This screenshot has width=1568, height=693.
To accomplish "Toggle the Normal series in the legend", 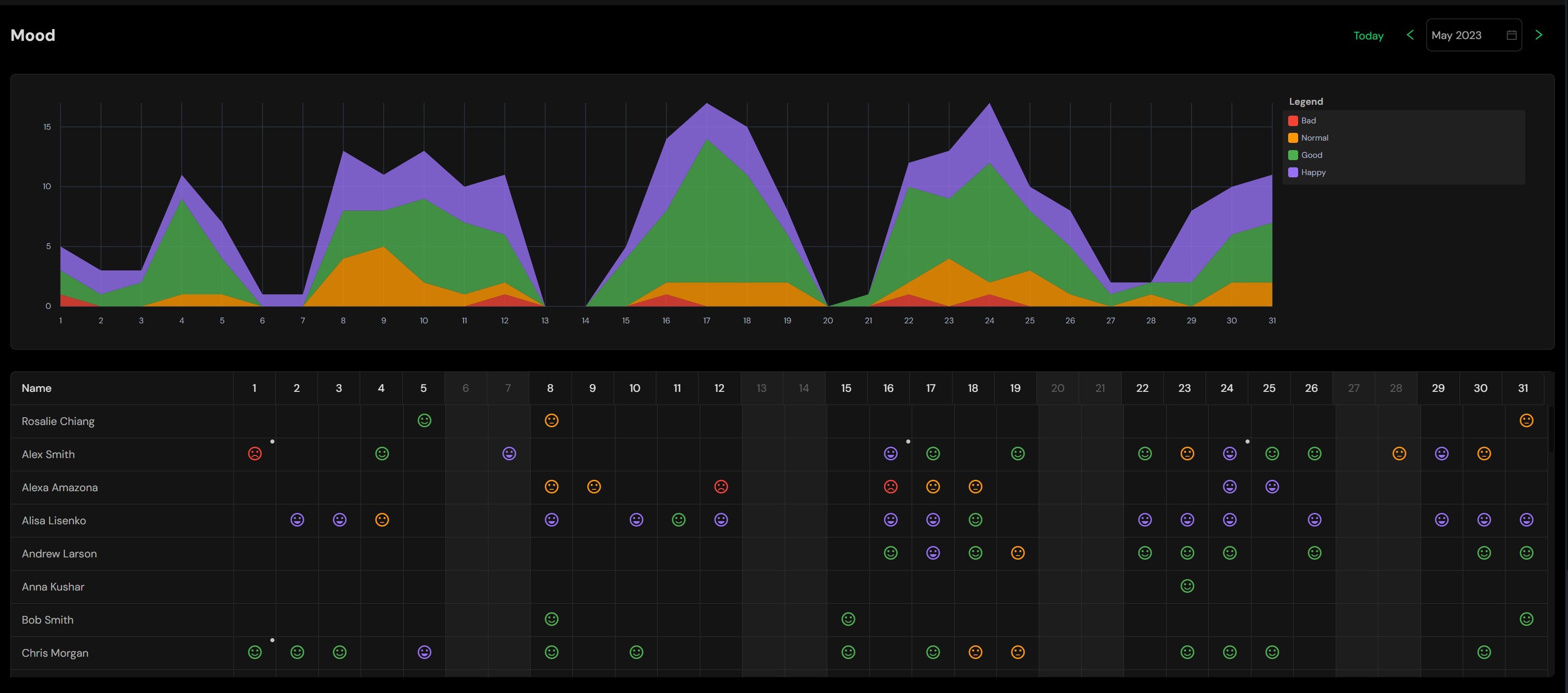I will [1314, 138].
